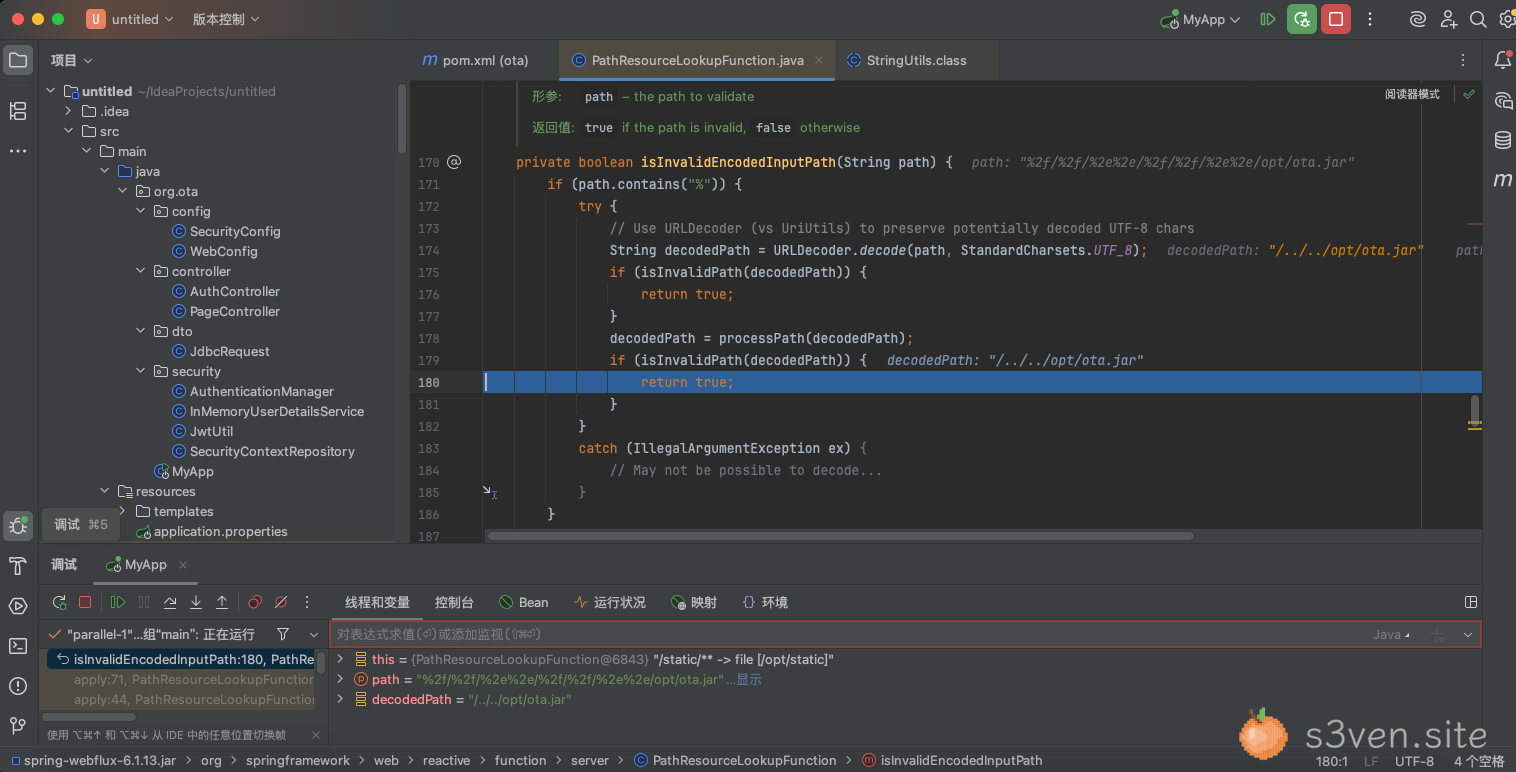Open the Services tool window
Viewport: 1516px width, 772px height.
[18, 606]
